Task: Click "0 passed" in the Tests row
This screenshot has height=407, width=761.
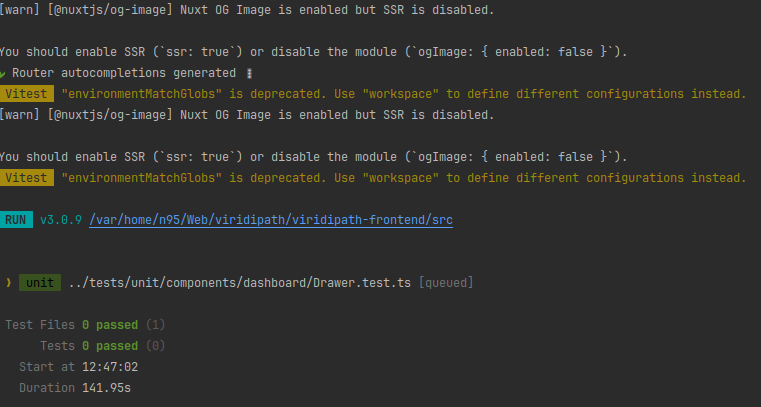Action: [110, 346]
